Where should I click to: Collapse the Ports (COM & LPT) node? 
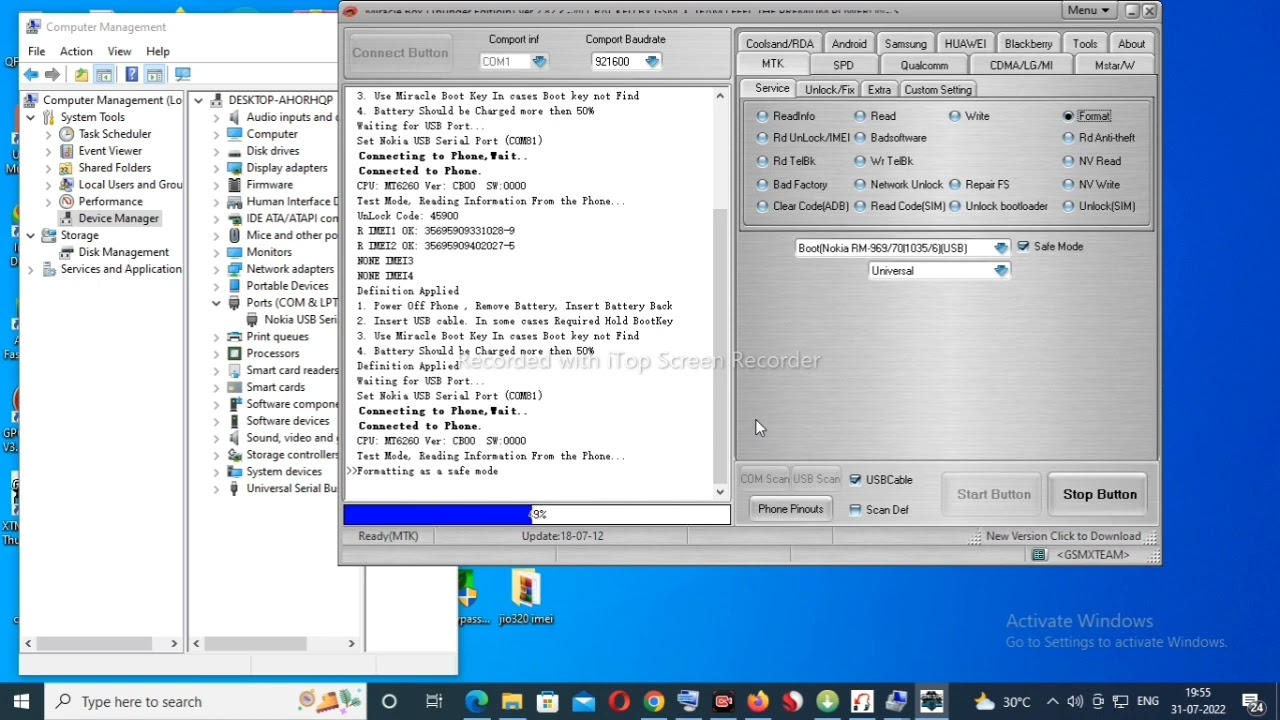point(216,303)
